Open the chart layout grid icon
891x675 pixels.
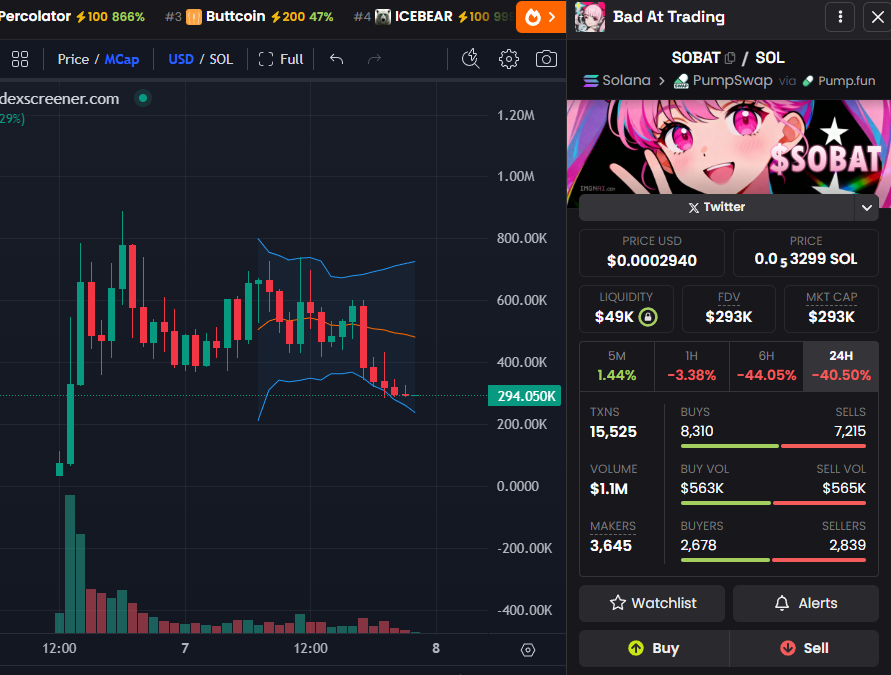[x=20, y=59]
